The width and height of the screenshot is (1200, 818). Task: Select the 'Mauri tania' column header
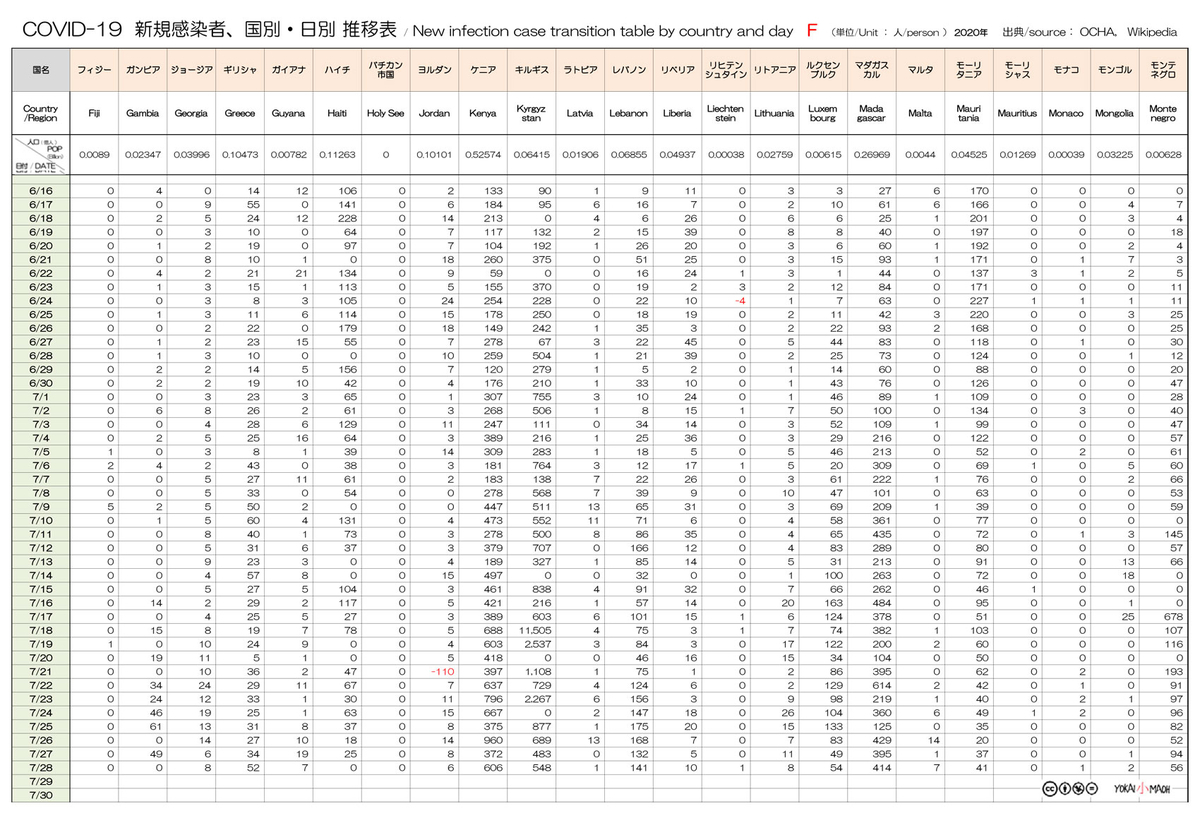(968, 113)
